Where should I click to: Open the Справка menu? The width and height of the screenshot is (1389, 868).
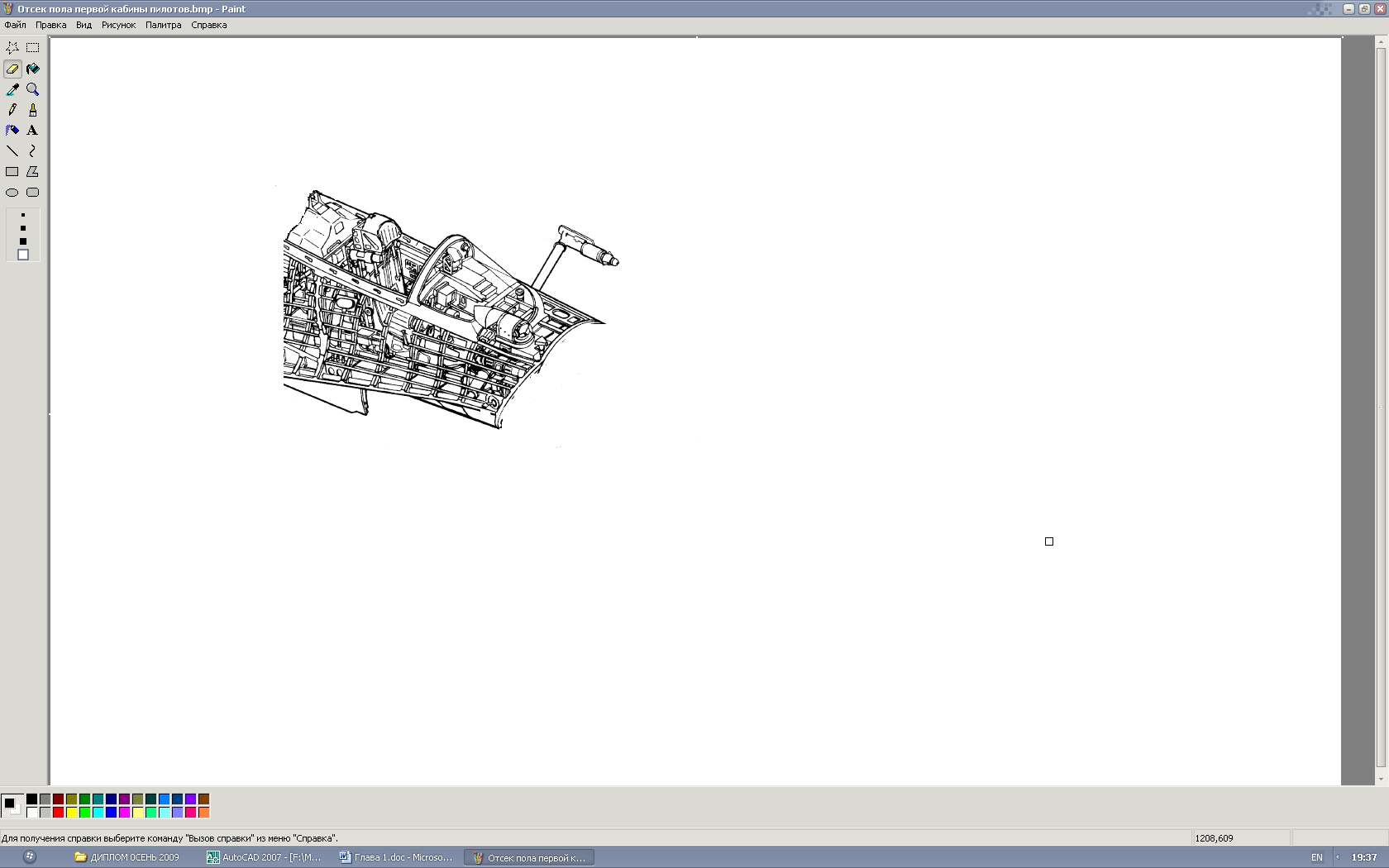point(208,25)
